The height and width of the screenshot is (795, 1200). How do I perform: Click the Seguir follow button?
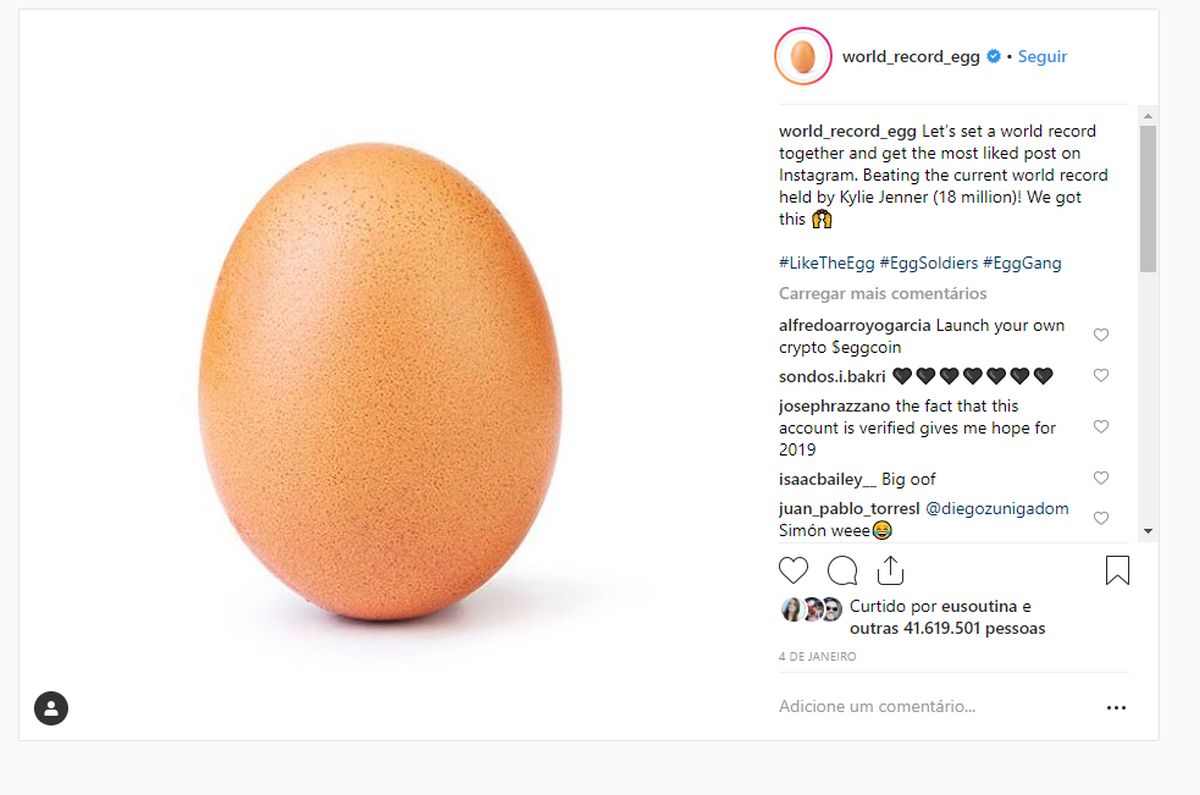pyautogui.click(x=1042, y=57)
